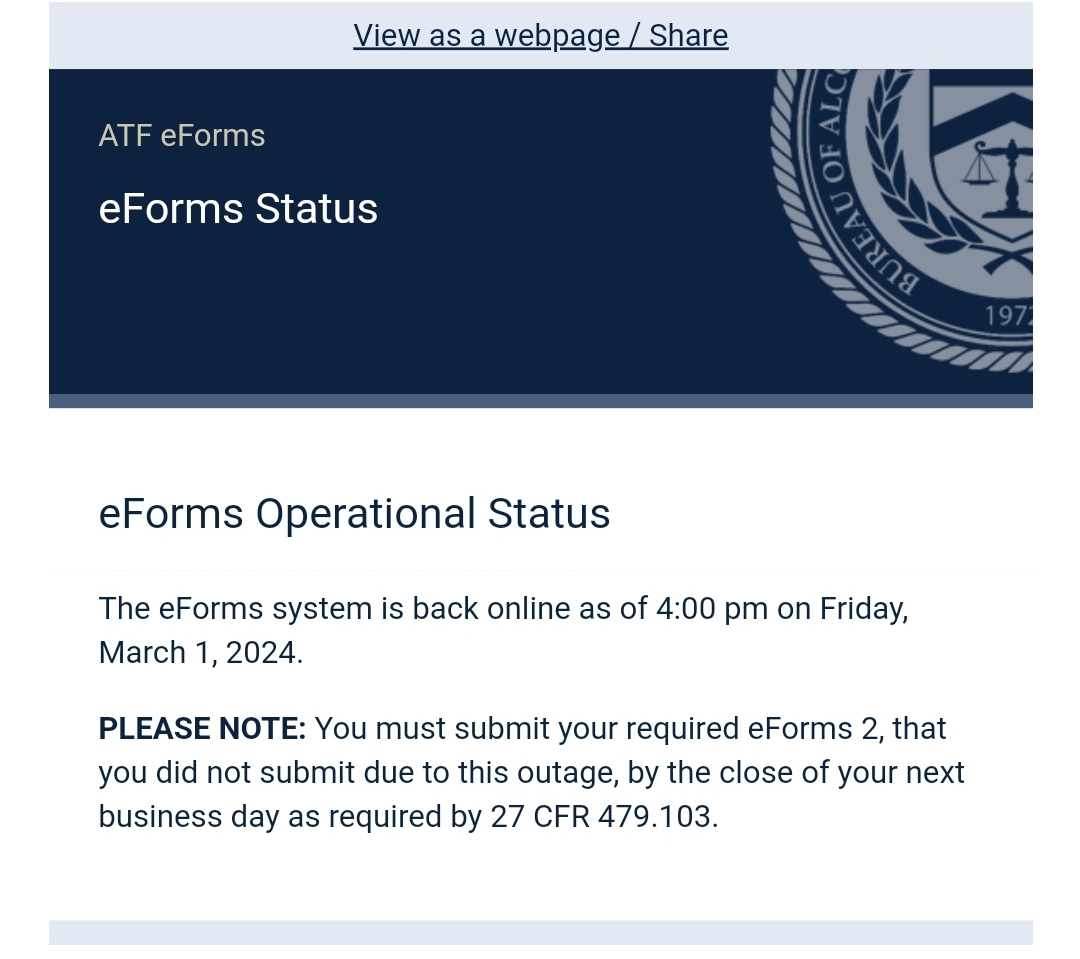Click the scales of justice icon in seal

tap(999, 174)
